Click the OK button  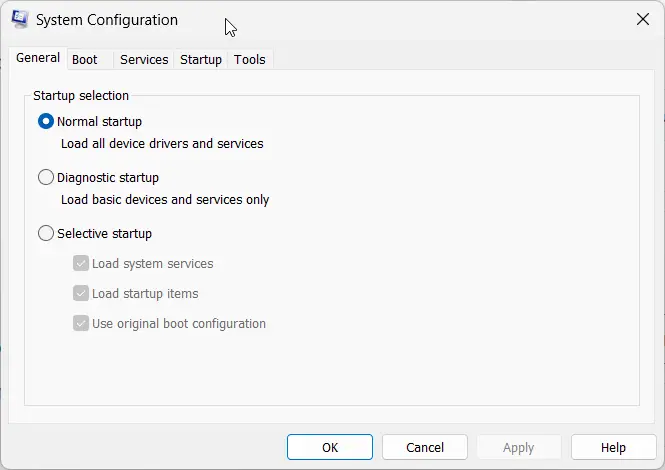(330, 447)
